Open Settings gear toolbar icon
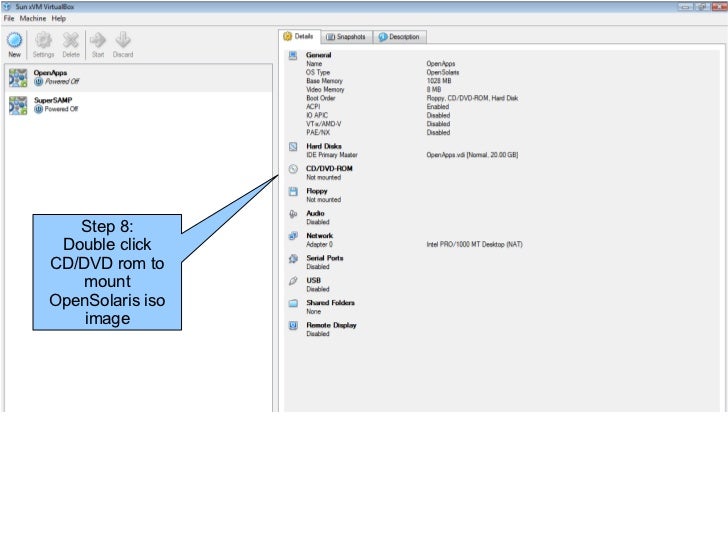Viewport: 728px width, 546px height. [43, 40]
